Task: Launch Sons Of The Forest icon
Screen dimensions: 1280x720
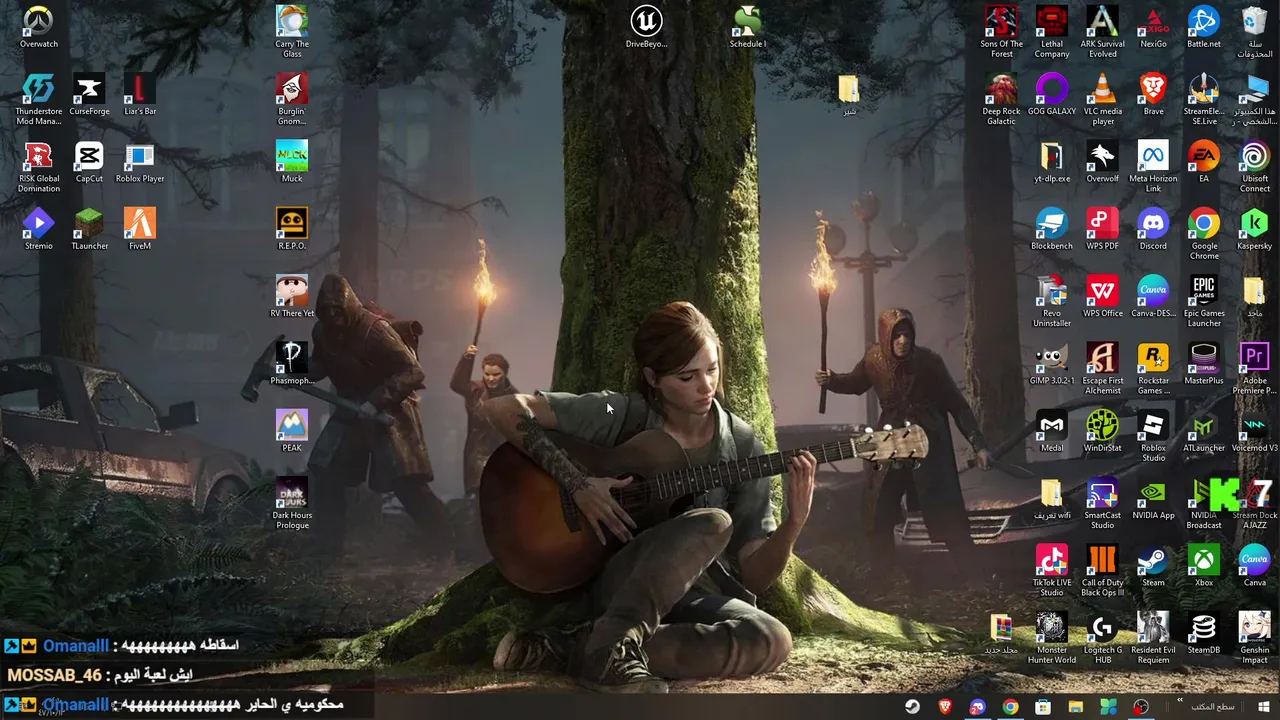Action: (x=1001, y=32)
